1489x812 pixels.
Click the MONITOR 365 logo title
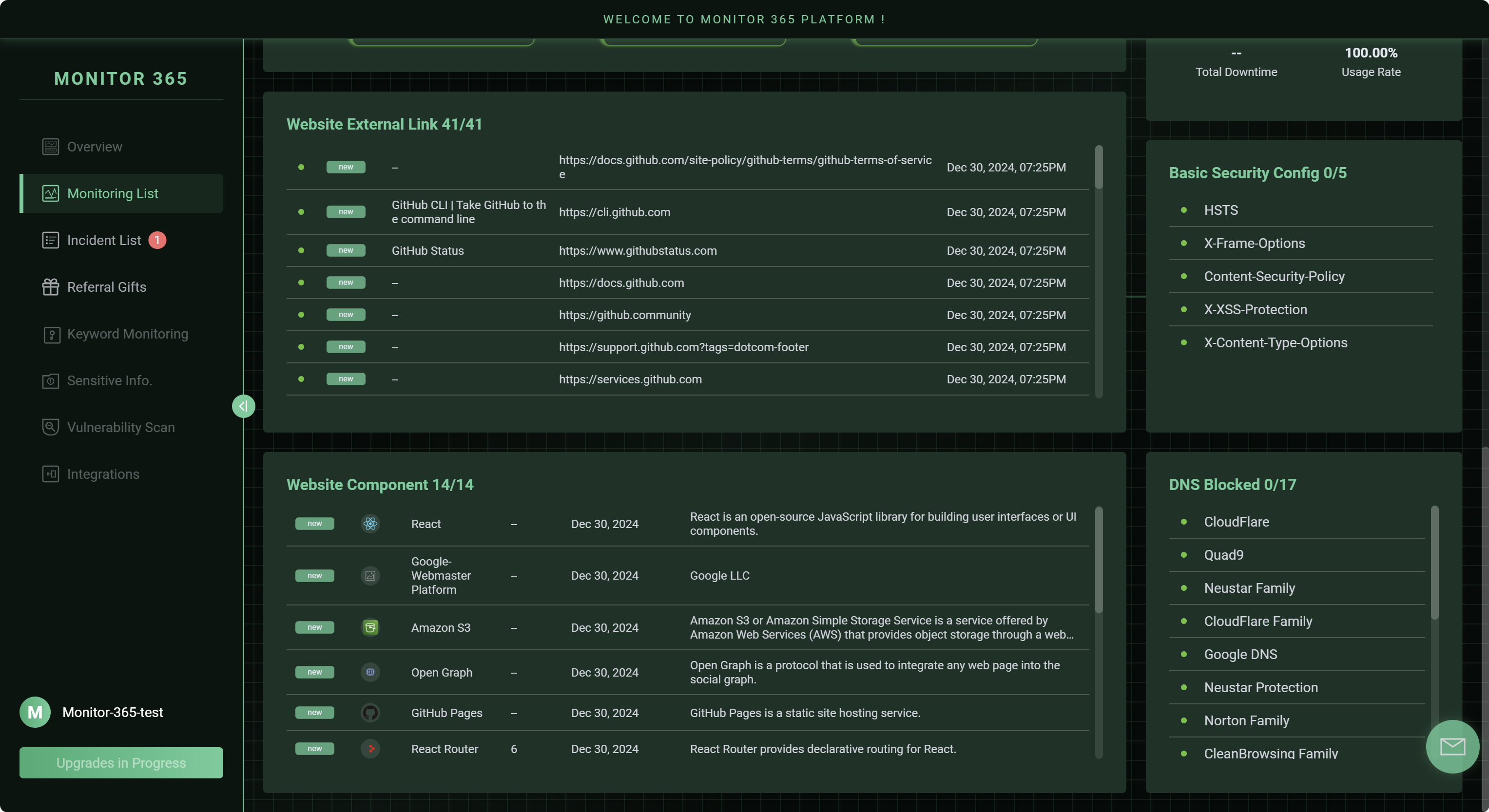pos(121,78)
